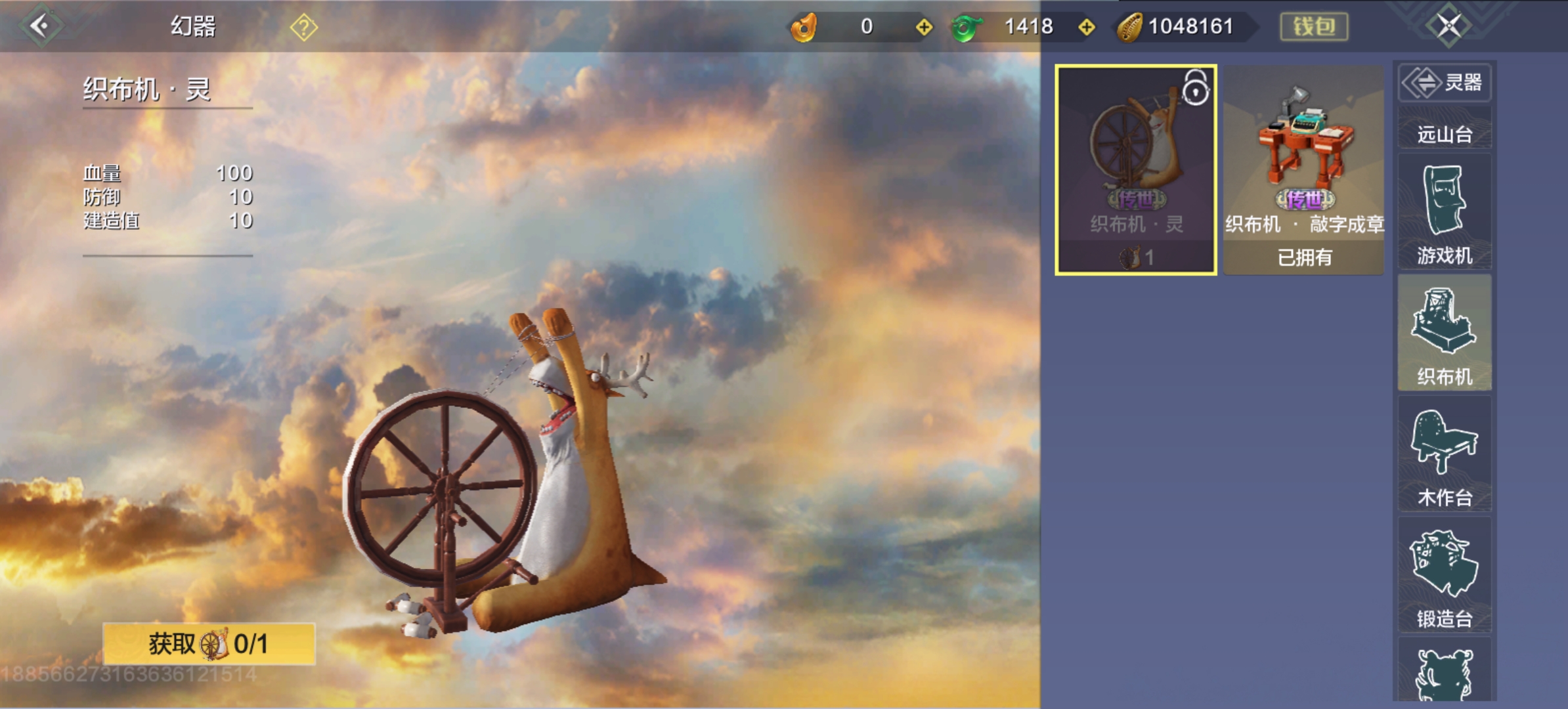Screen dimensions: 1568x709
Task: Select the 织布机 loom category
Action: pos(1444,333)
